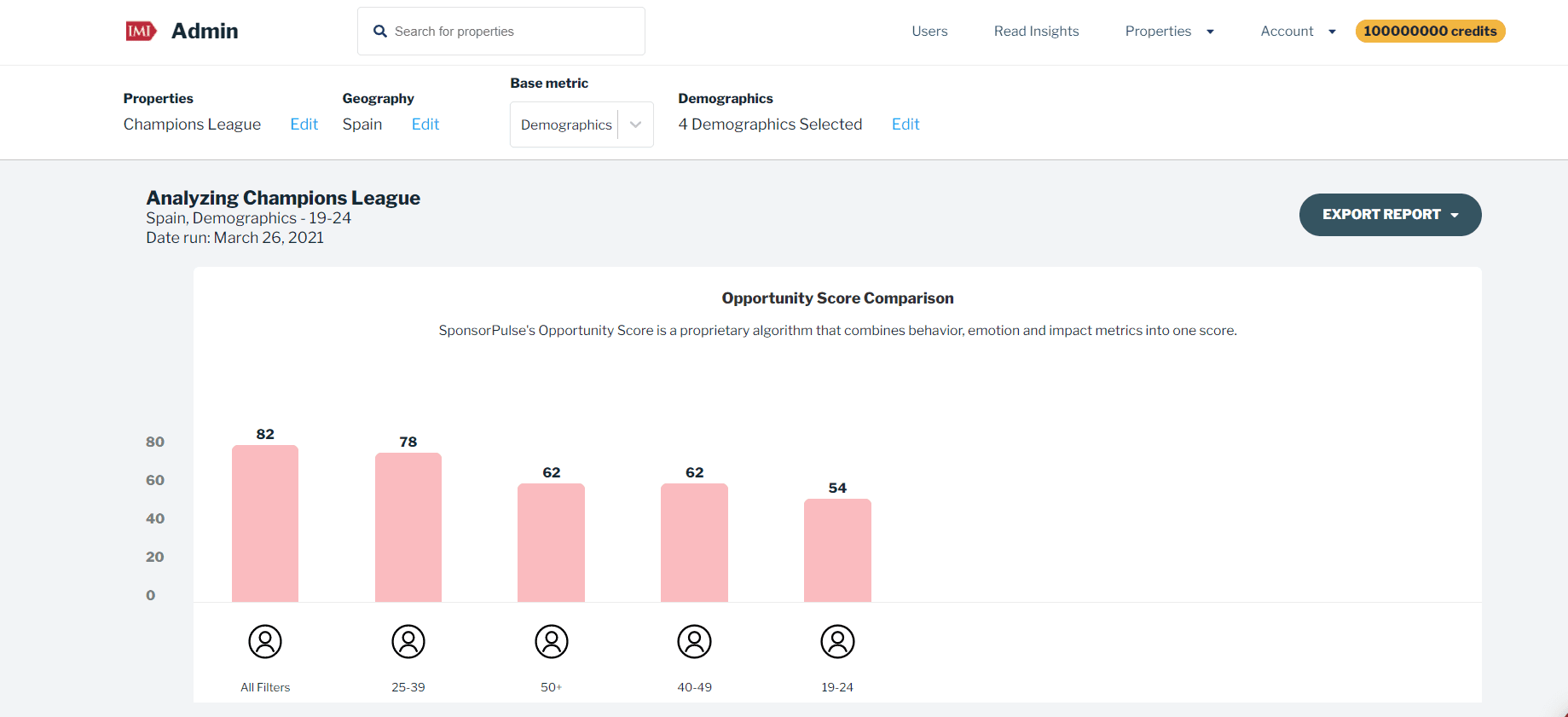Edit the Spain geography selection
Viewport: 1568px width, 717px height.
[425, 124]
